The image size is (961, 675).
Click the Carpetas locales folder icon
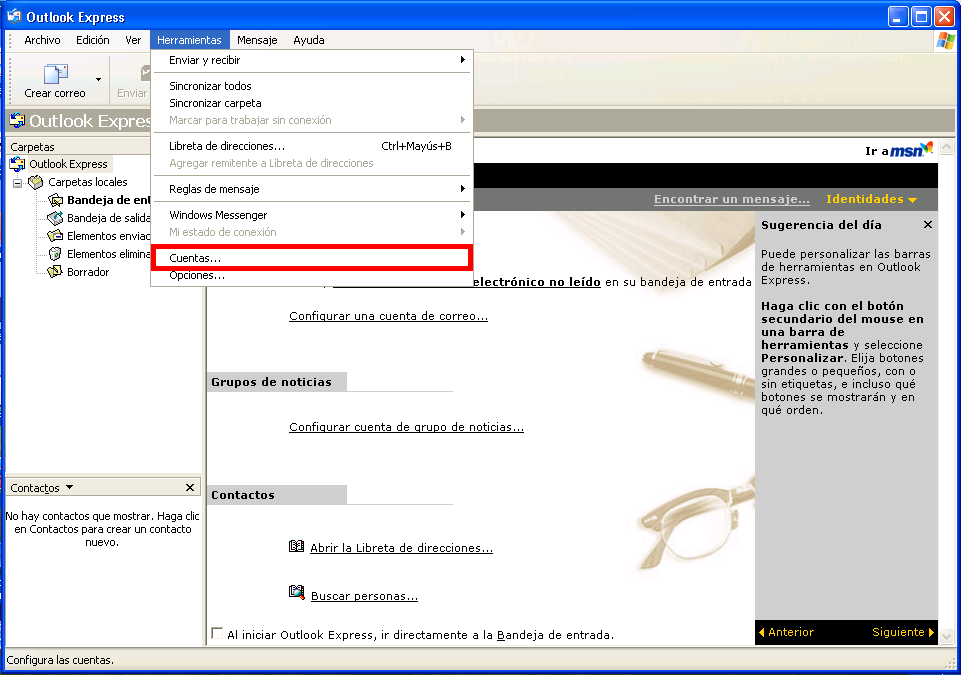[36, 182]
